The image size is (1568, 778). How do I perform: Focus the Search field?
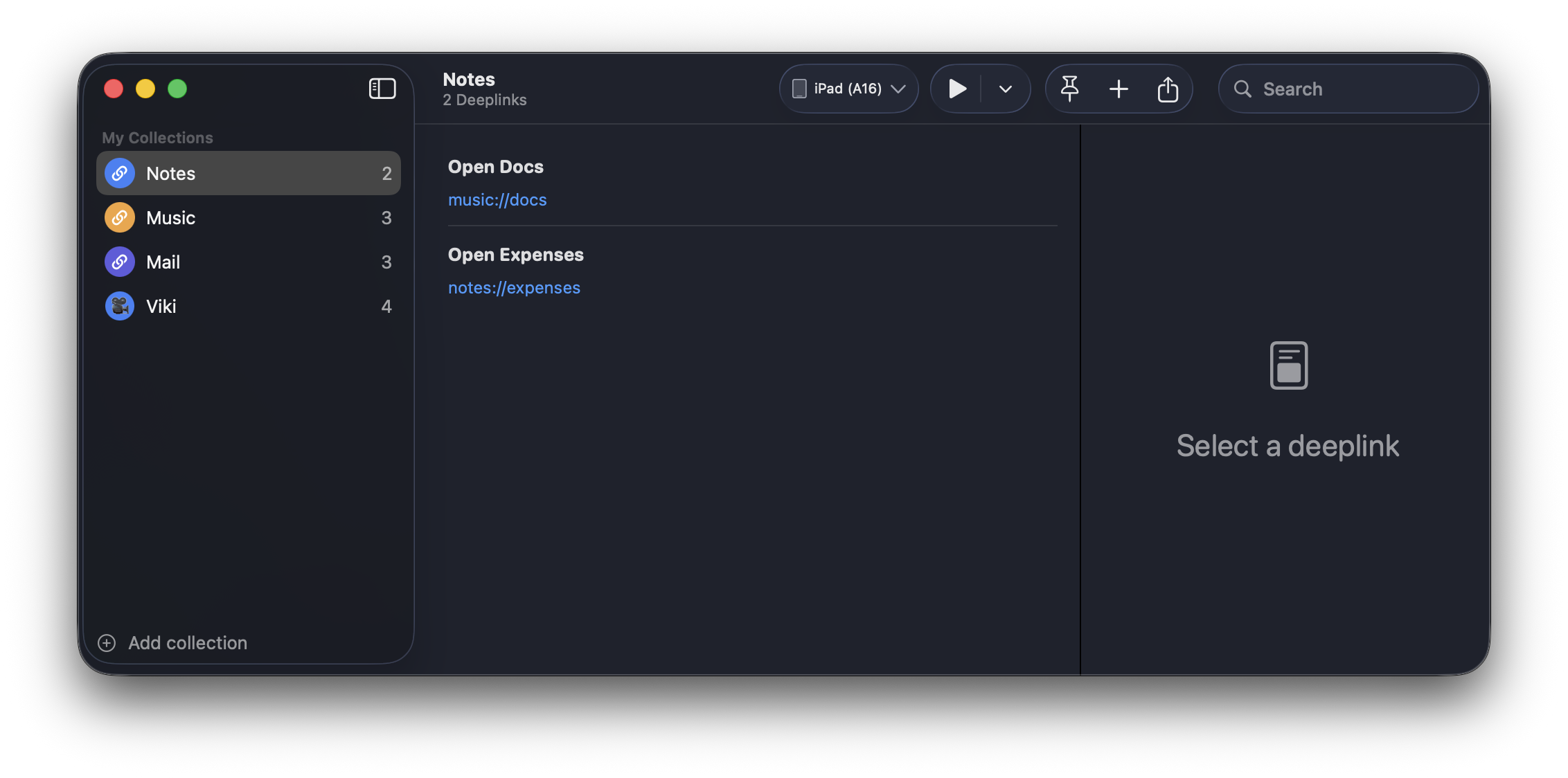[x=1348, y=89]
